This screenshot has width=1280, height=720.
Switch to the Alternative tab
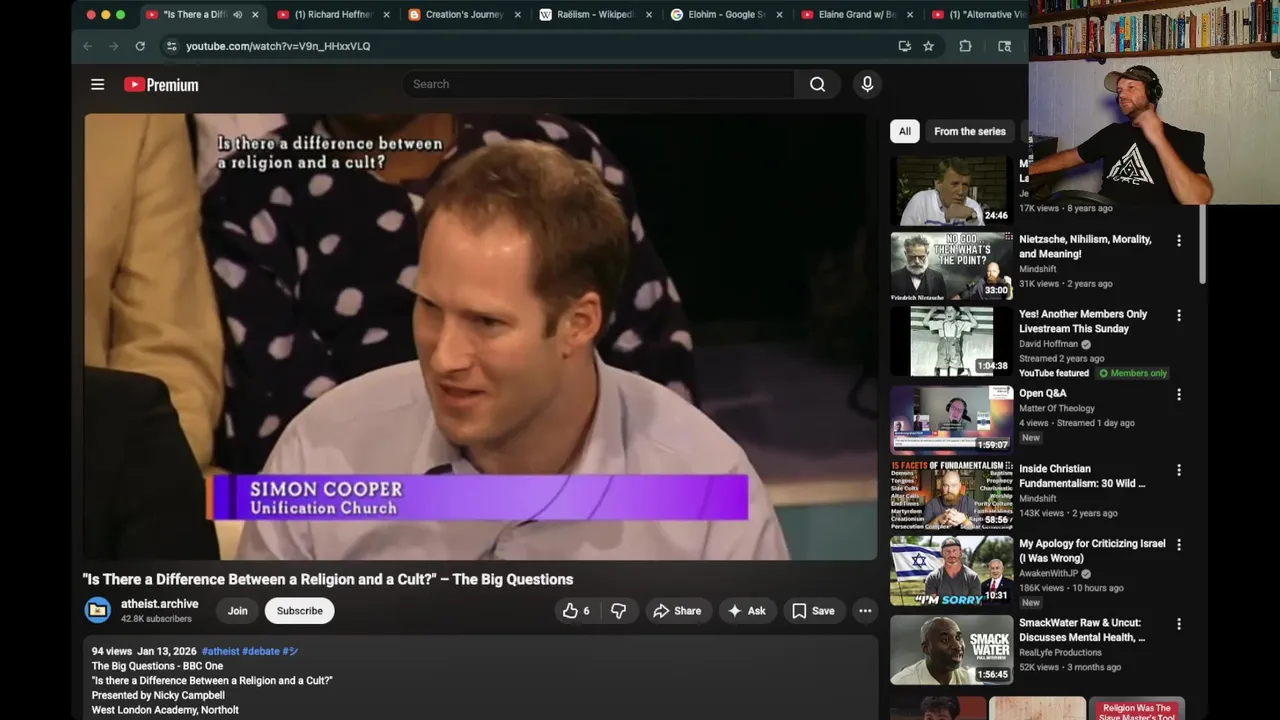(x=977, y=15)
